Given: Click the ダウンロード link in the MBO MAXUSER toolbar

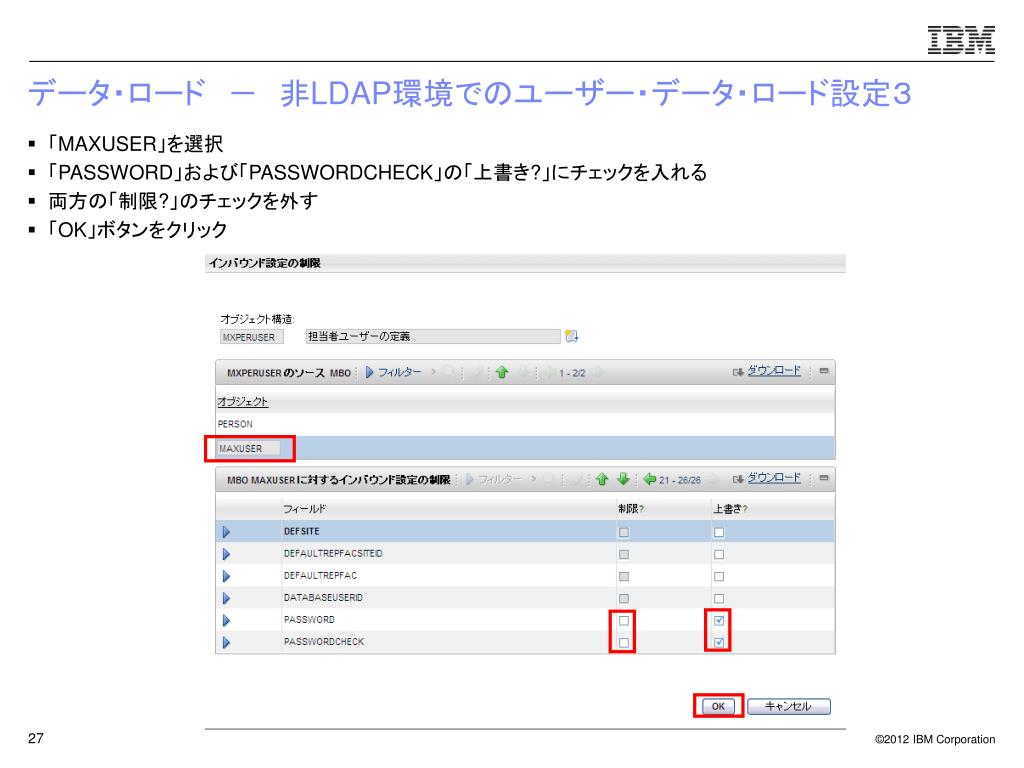Looking at the screenshot, I should coord(774,477).
